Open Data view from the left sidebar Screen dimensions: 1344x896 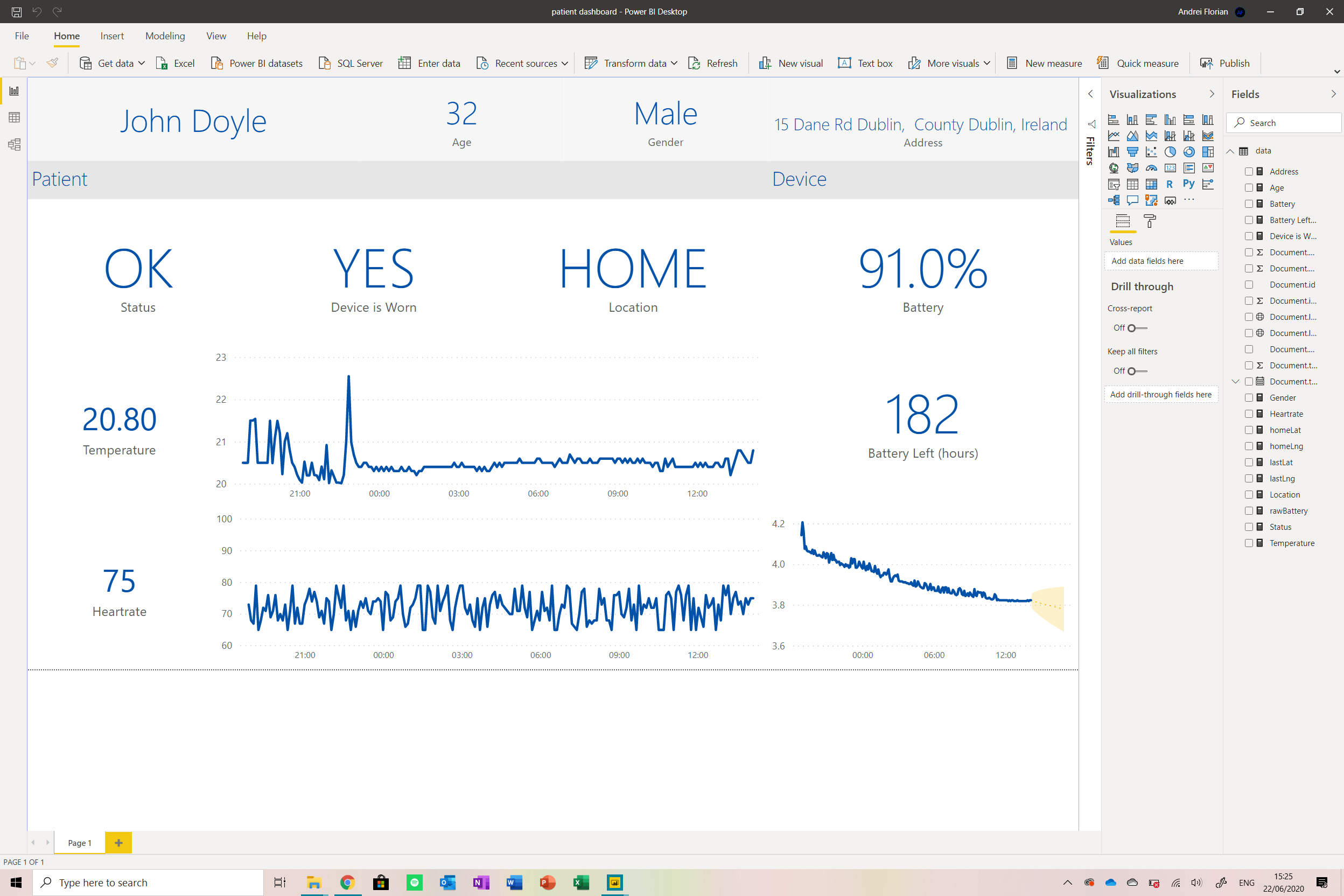point(15,118)
